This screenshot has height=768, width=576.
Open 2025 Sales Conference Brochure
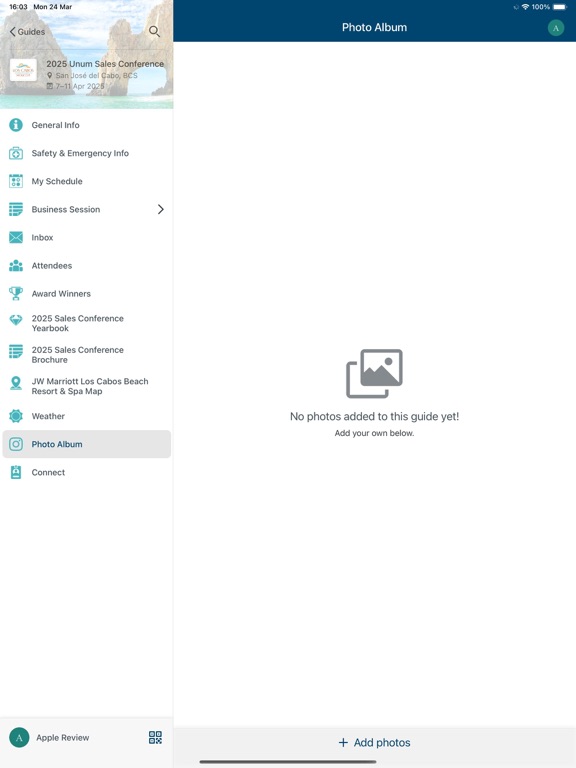(86, 355)
